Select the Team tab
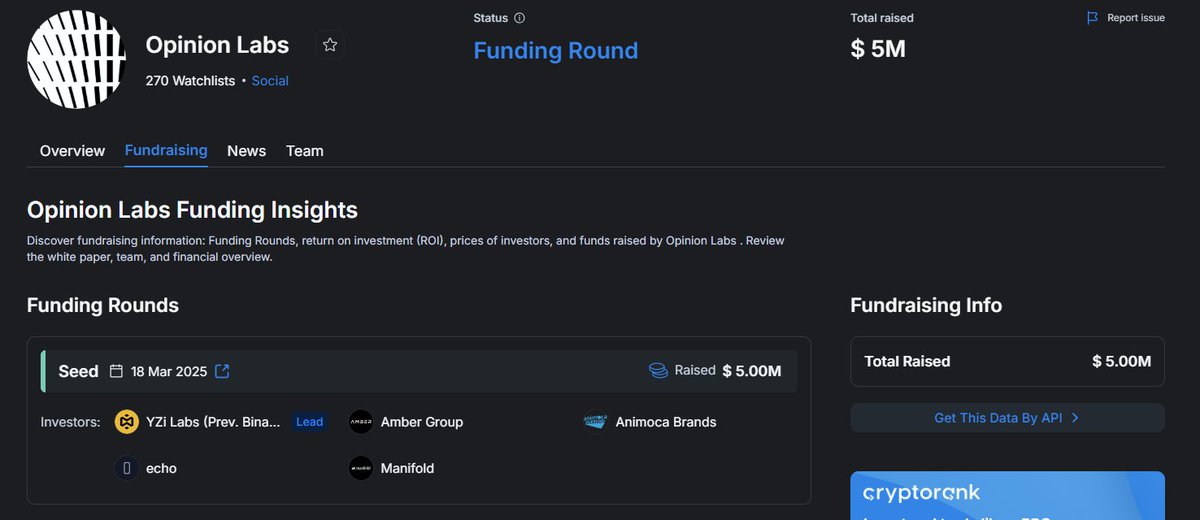 [x=305, y=151]
